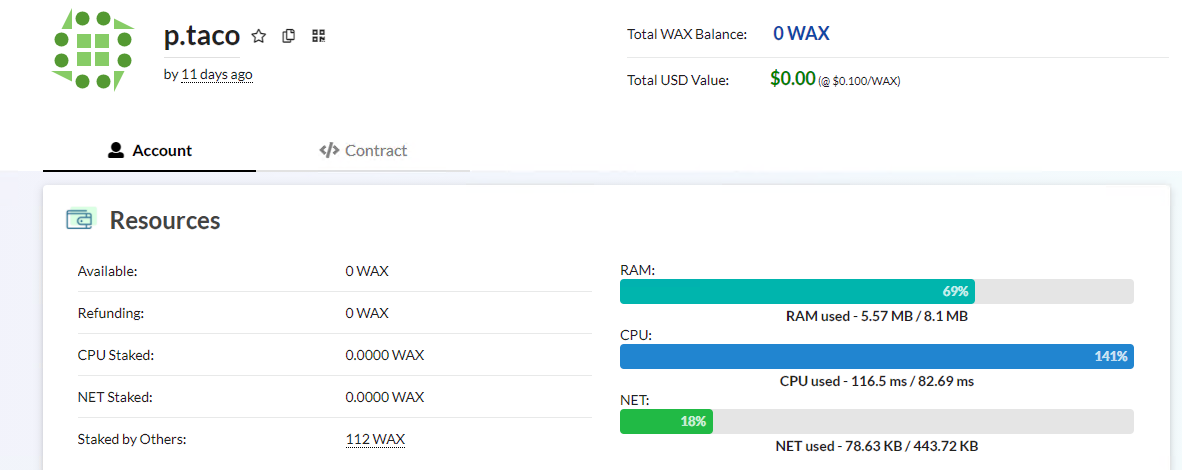
Task: Copy account name with the copy icon
Action: coord(288,35)
